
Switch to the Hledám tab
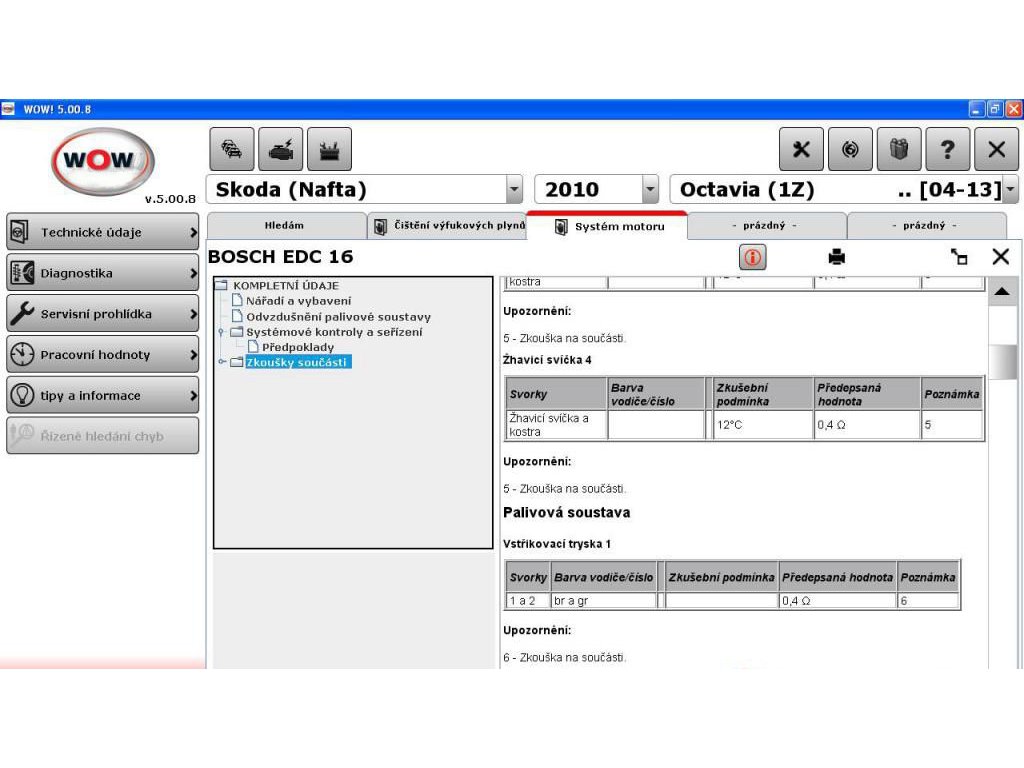pos(284,226)
